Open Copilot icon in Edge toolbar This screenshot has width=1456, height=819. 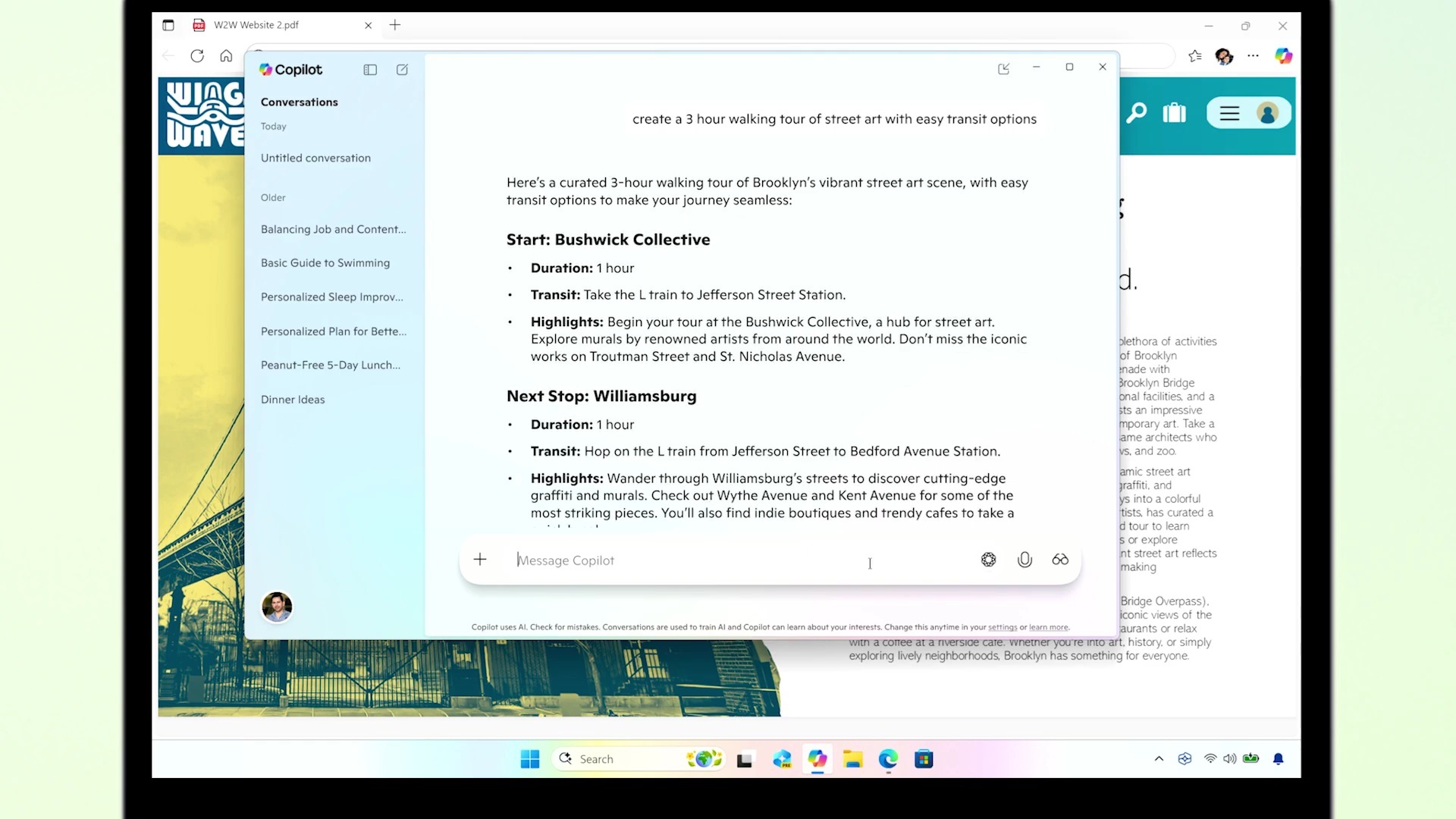pyautogui.click(x=1283, y=55)
